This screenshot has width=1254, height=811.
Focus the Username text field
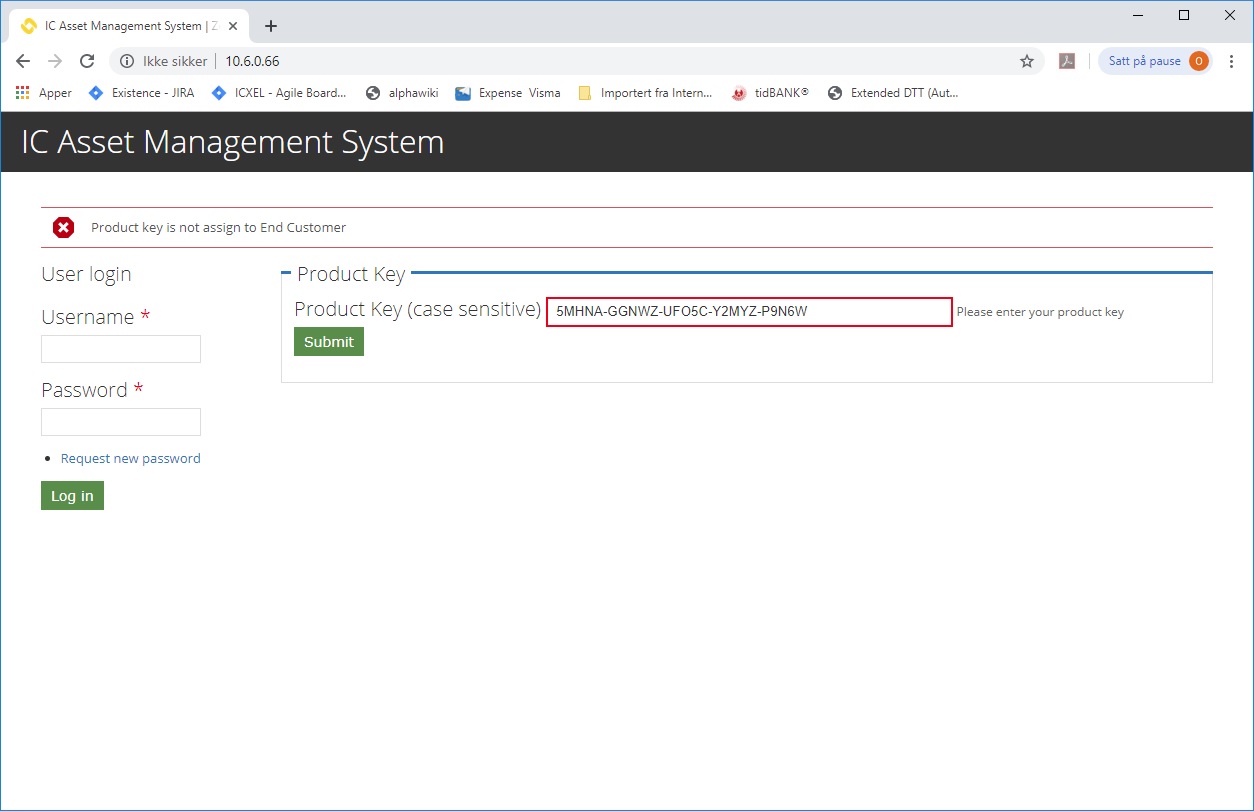pos(121,349)
